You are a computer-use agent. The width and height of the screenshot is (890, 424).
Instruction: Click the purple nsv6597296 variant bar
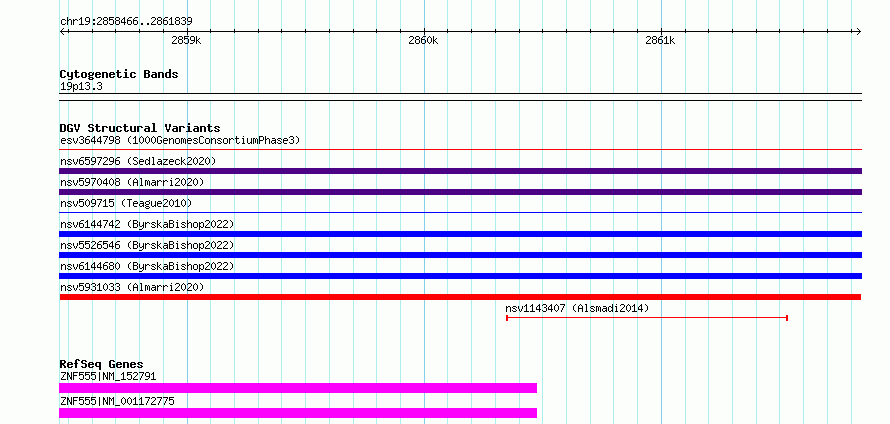(x=460, y=171)
